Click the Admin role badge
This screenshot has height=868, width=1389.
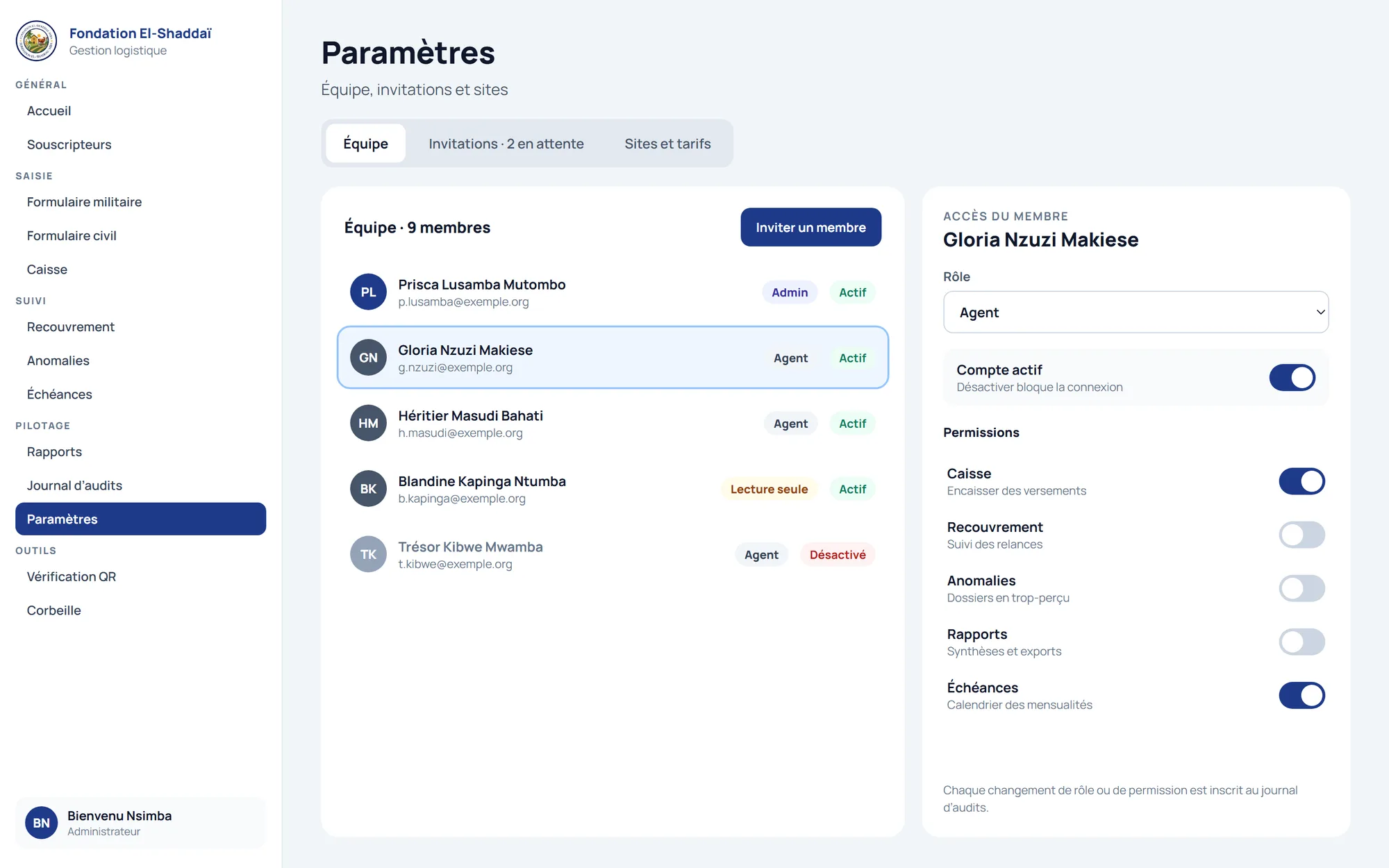790,292
